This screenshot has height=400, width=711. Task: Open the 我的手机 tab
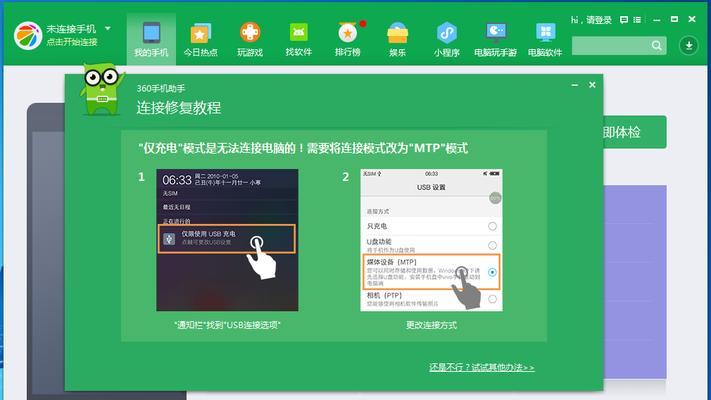click(x=151, y=39)
